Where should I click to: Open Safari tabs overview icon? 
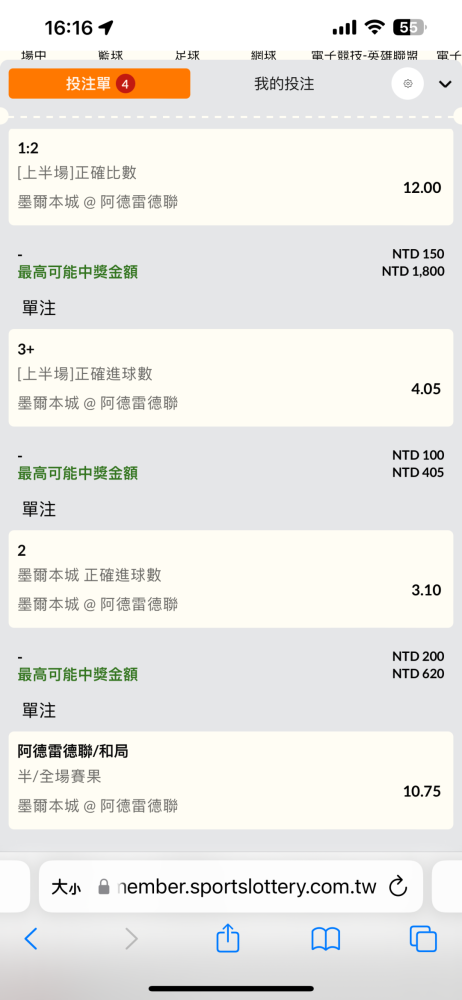[x=423, y=939]
